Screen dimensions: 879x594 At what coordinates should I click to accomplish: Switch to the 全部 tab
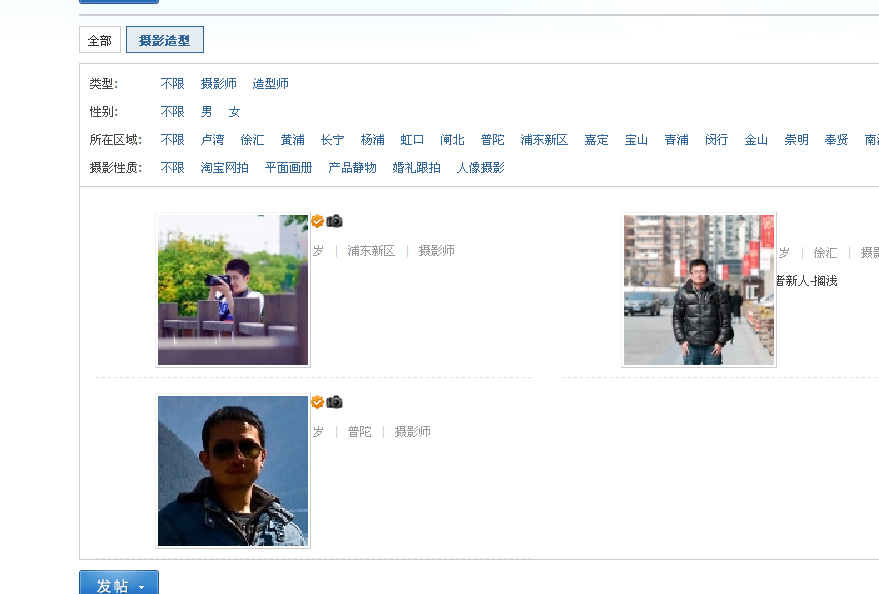pos(100,40)
